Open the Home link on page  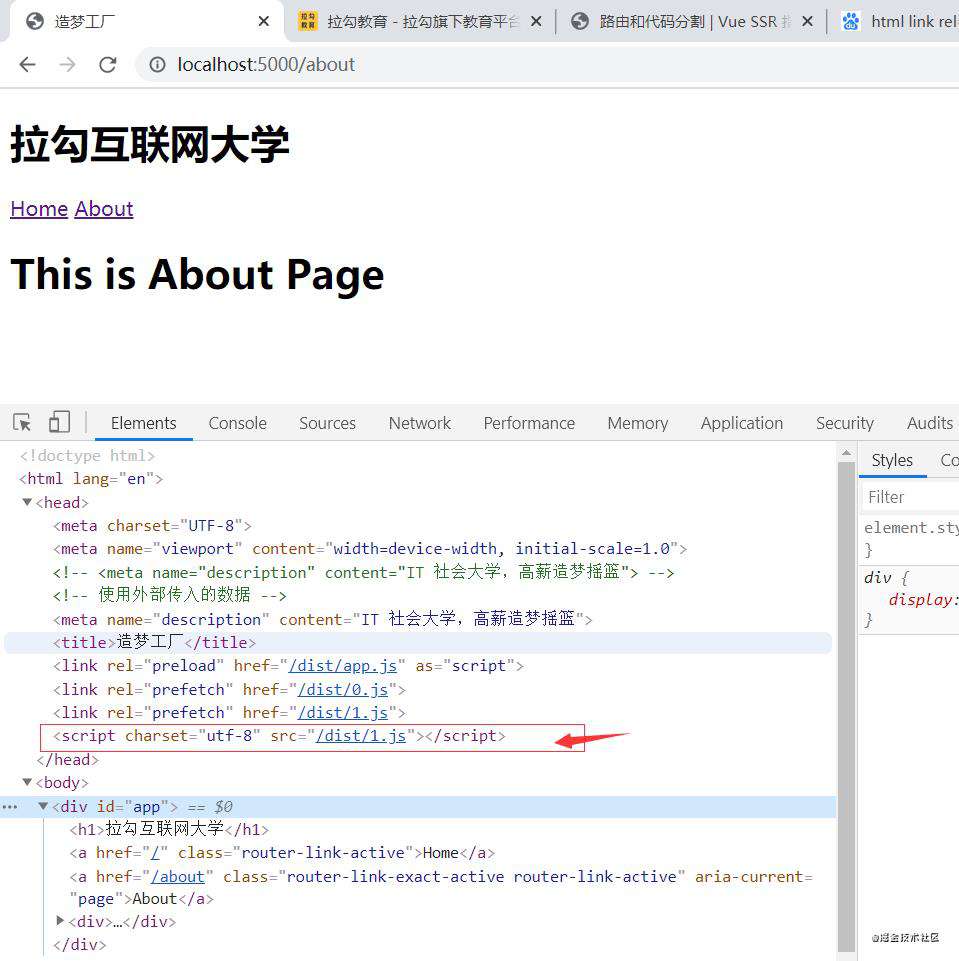click(x=39, y=209)
